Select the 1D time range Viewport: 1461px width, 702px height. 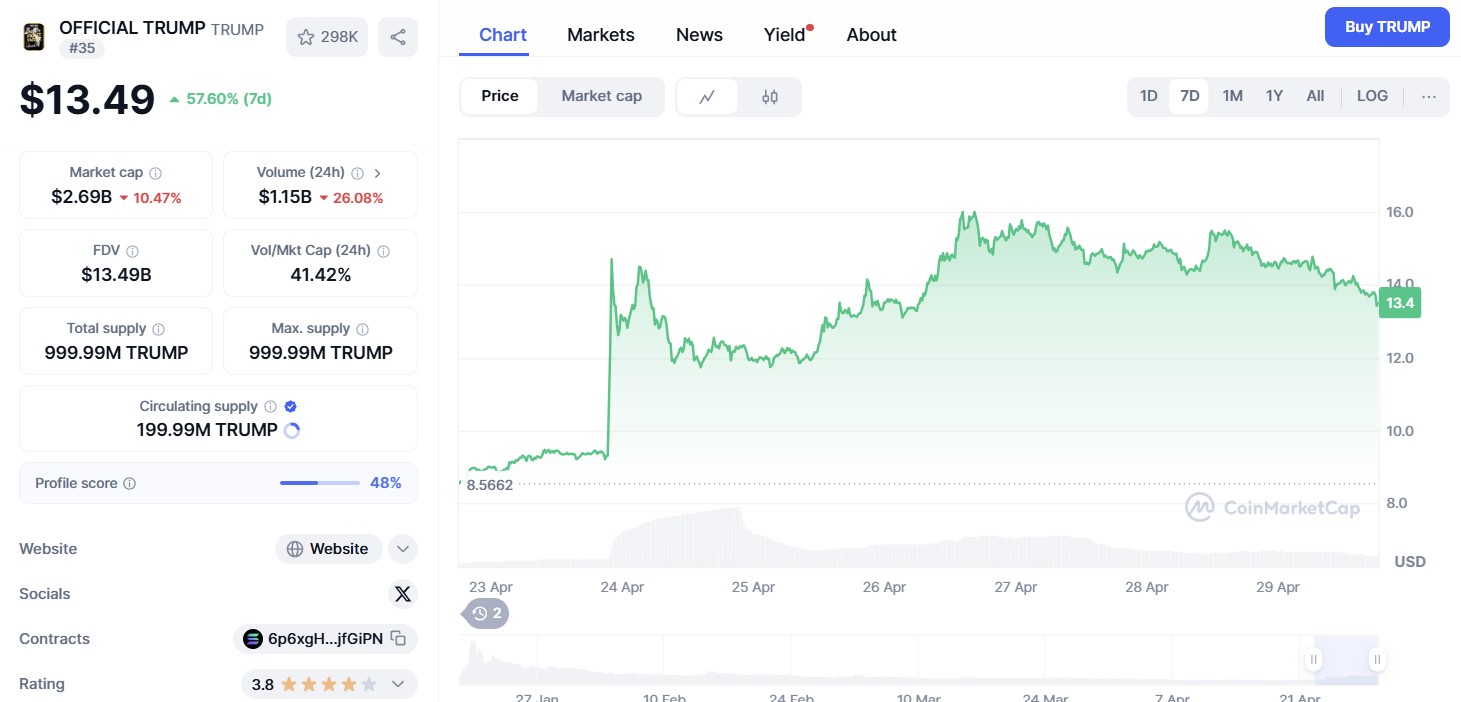pyautogui.click(x=1148, y=96)
